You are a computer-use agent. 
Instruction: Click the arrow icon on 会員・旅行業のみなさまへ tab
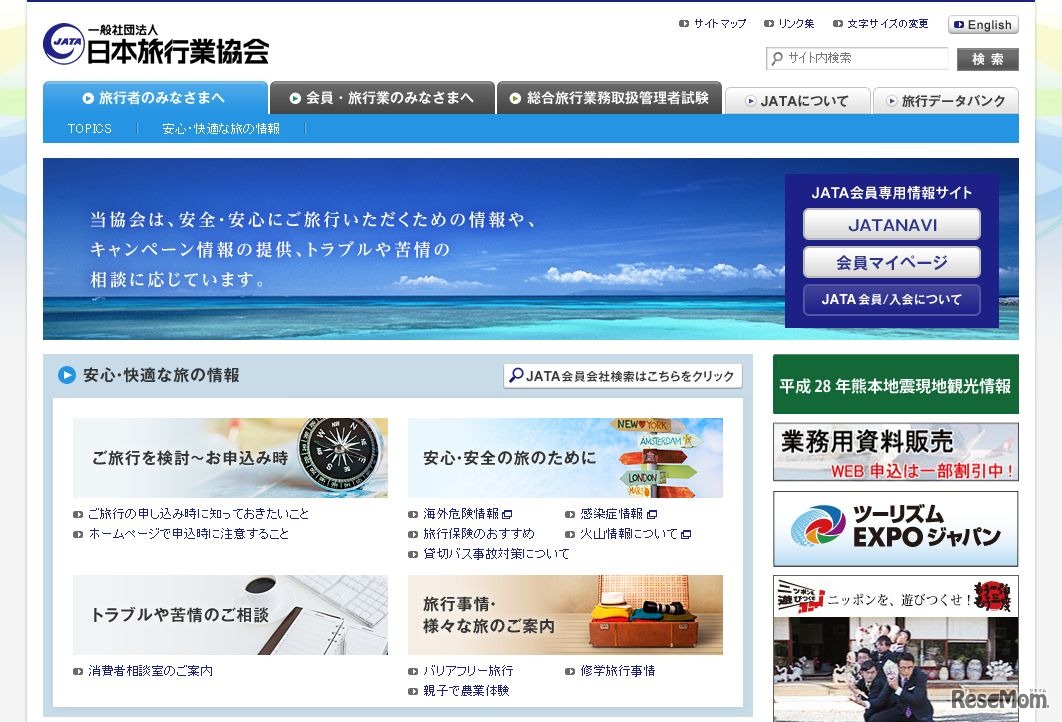pos(295,98)
